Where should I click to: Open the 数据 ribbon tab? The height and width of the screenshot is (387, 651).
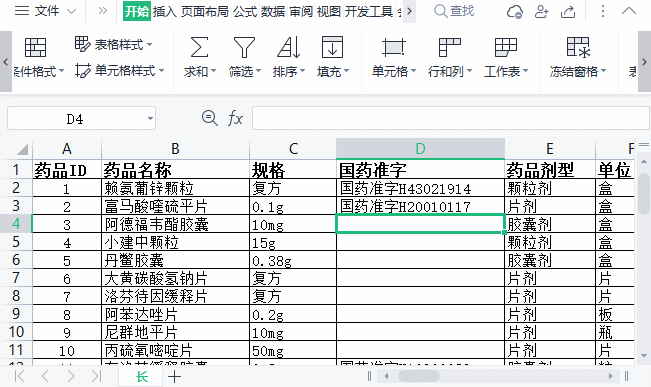pos(273,11)
